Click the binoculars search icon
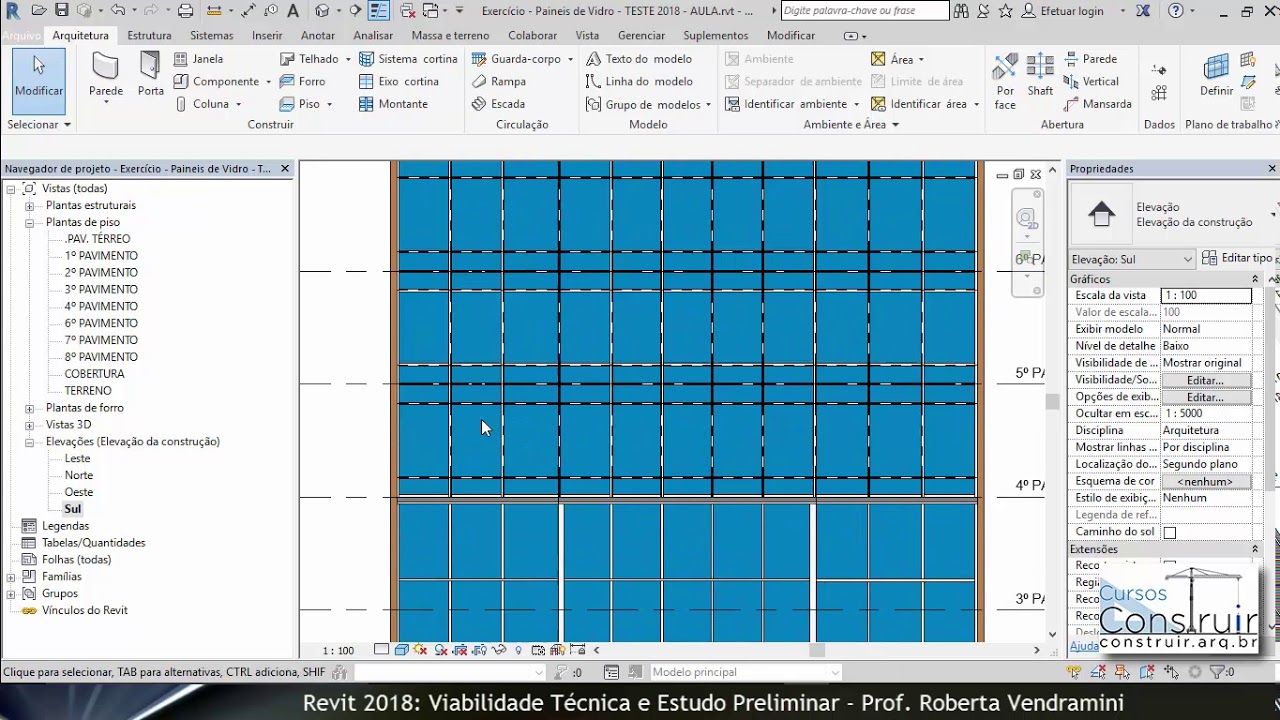 (x=961, y=11)
